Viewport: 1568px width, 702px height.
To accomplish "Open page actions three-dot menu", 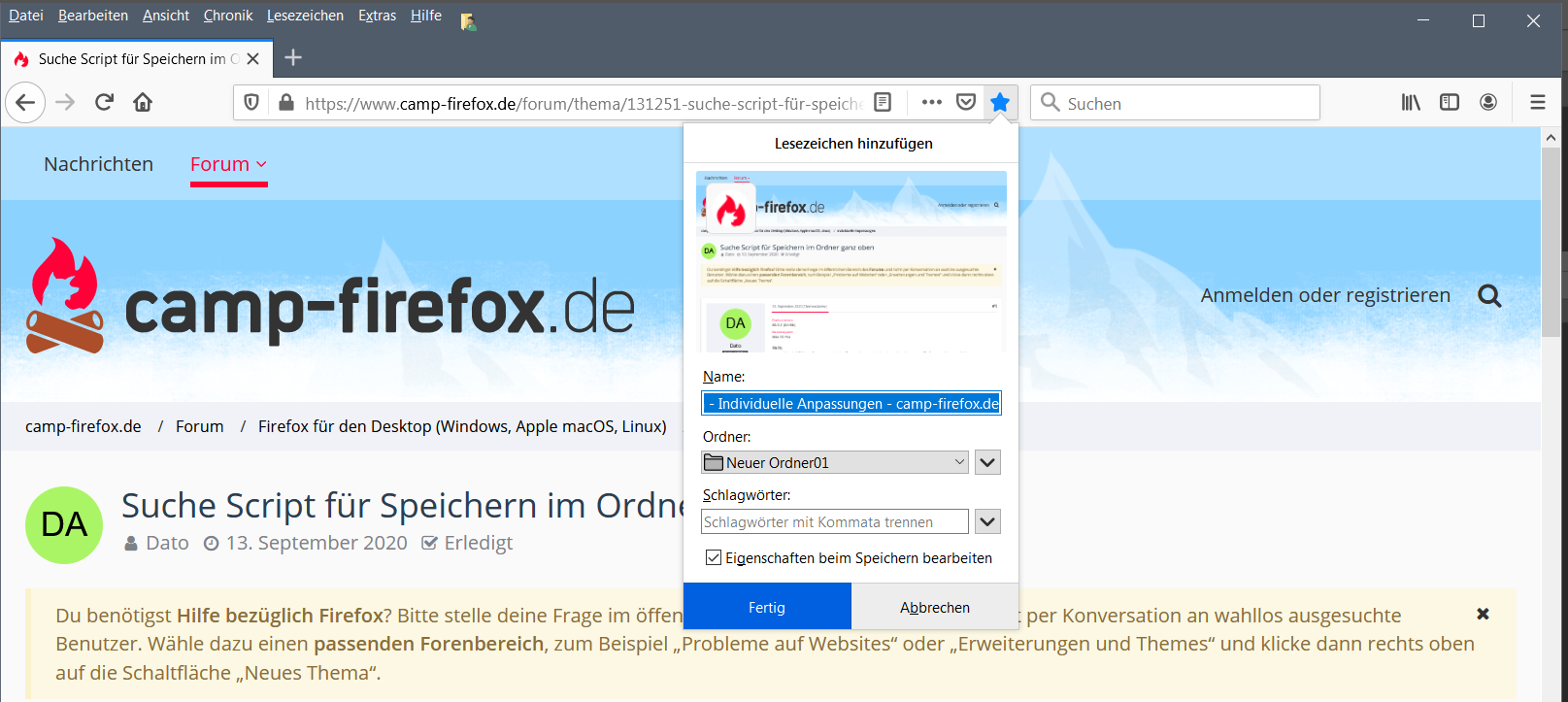I will (x=931, y=102).
